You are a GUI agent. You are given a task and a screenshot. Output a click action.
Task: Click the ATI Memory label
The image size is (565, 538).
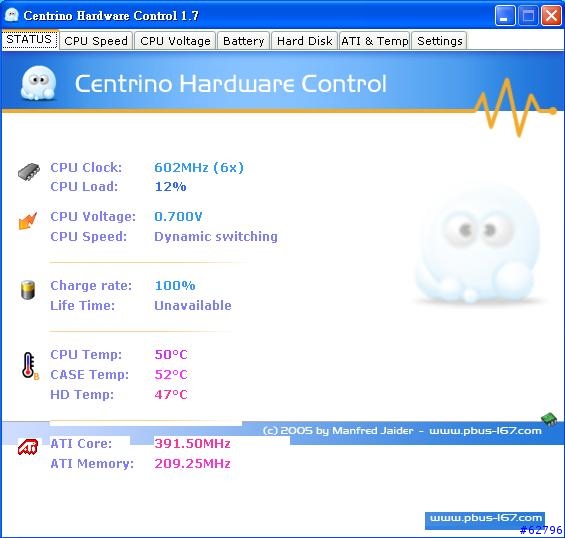(x=92, y=463)
